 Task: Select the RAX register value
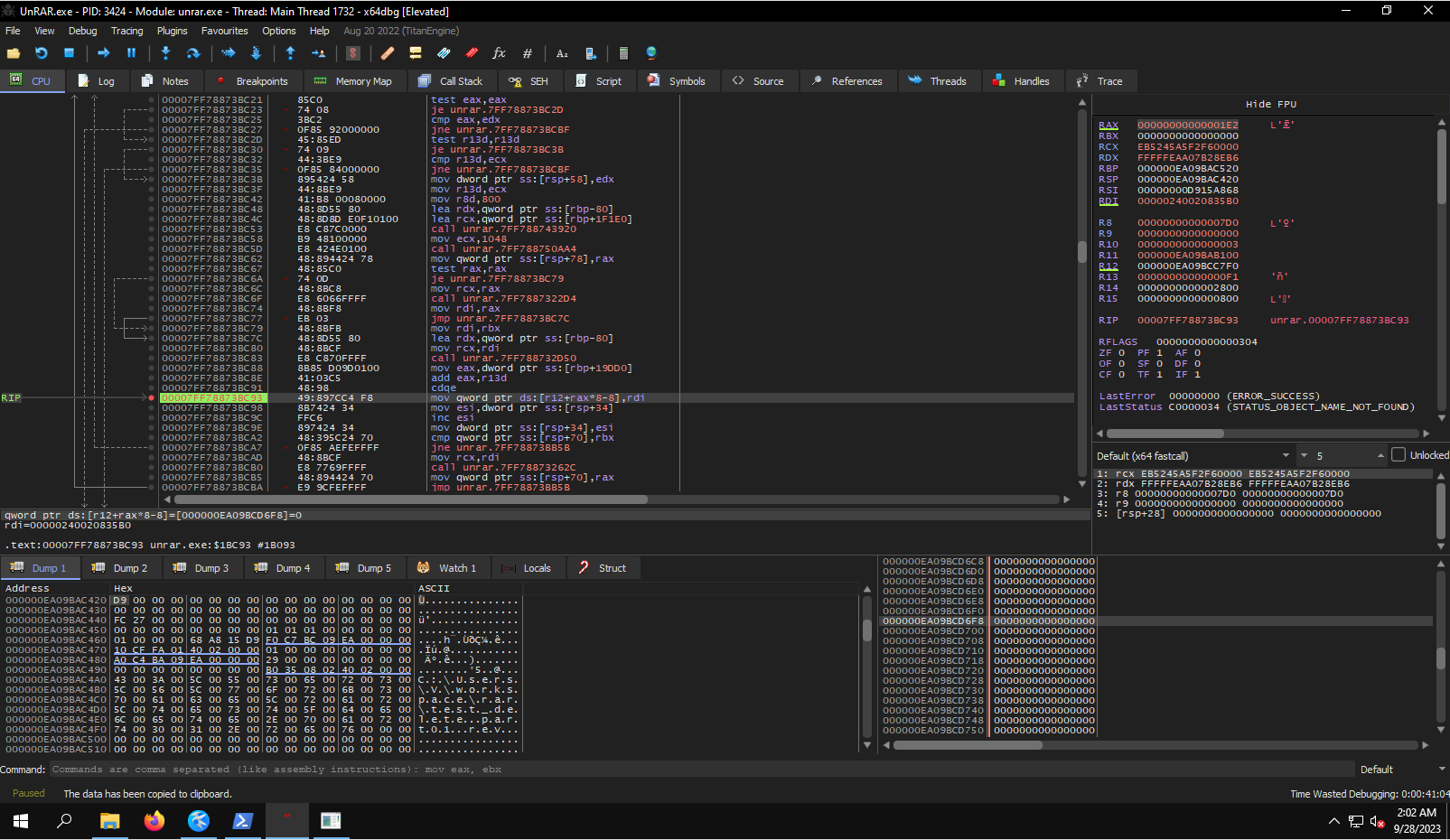coord(1188,126)
